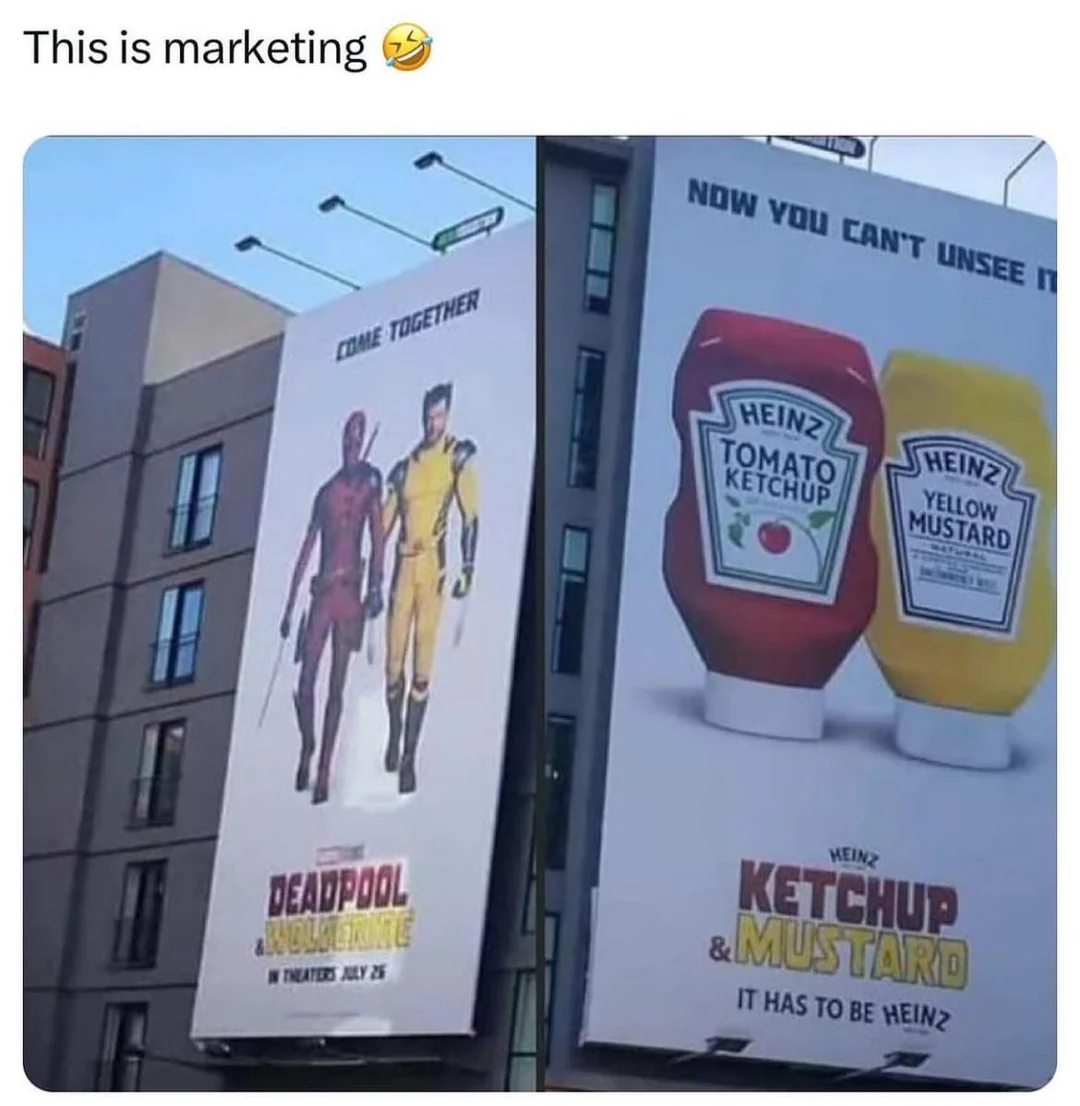Click the tomato illustration on ketchup label

(775, 537)
